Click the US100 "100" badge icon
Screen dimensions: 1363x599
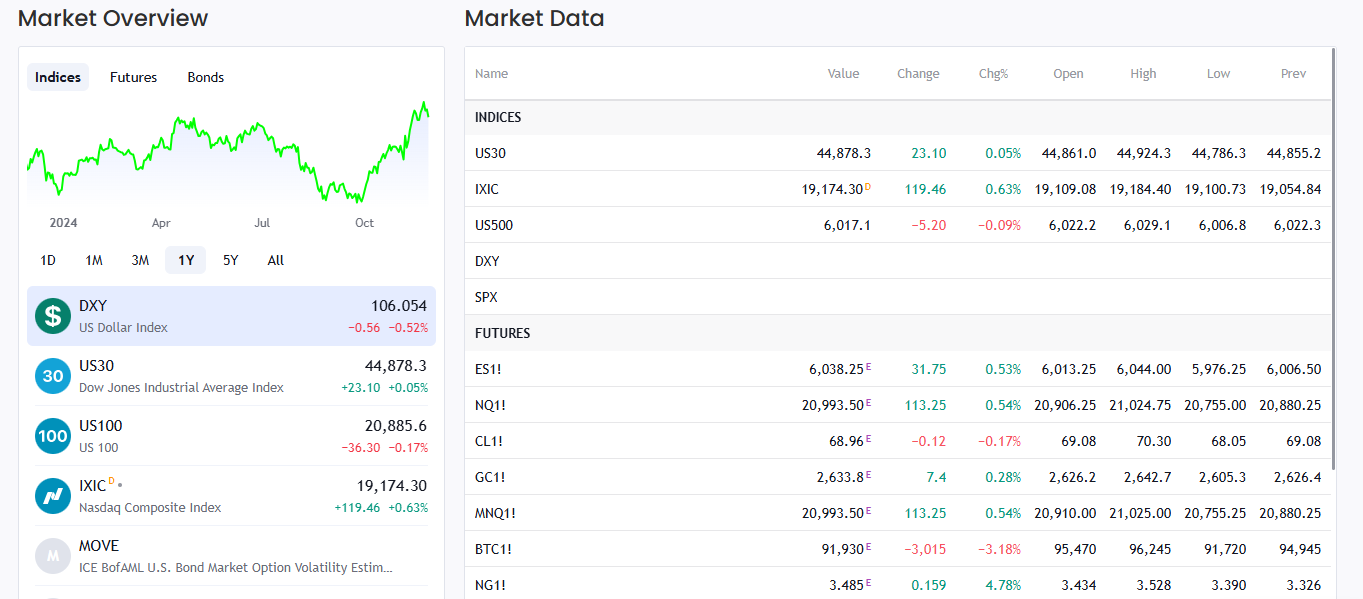pos(52,436)
